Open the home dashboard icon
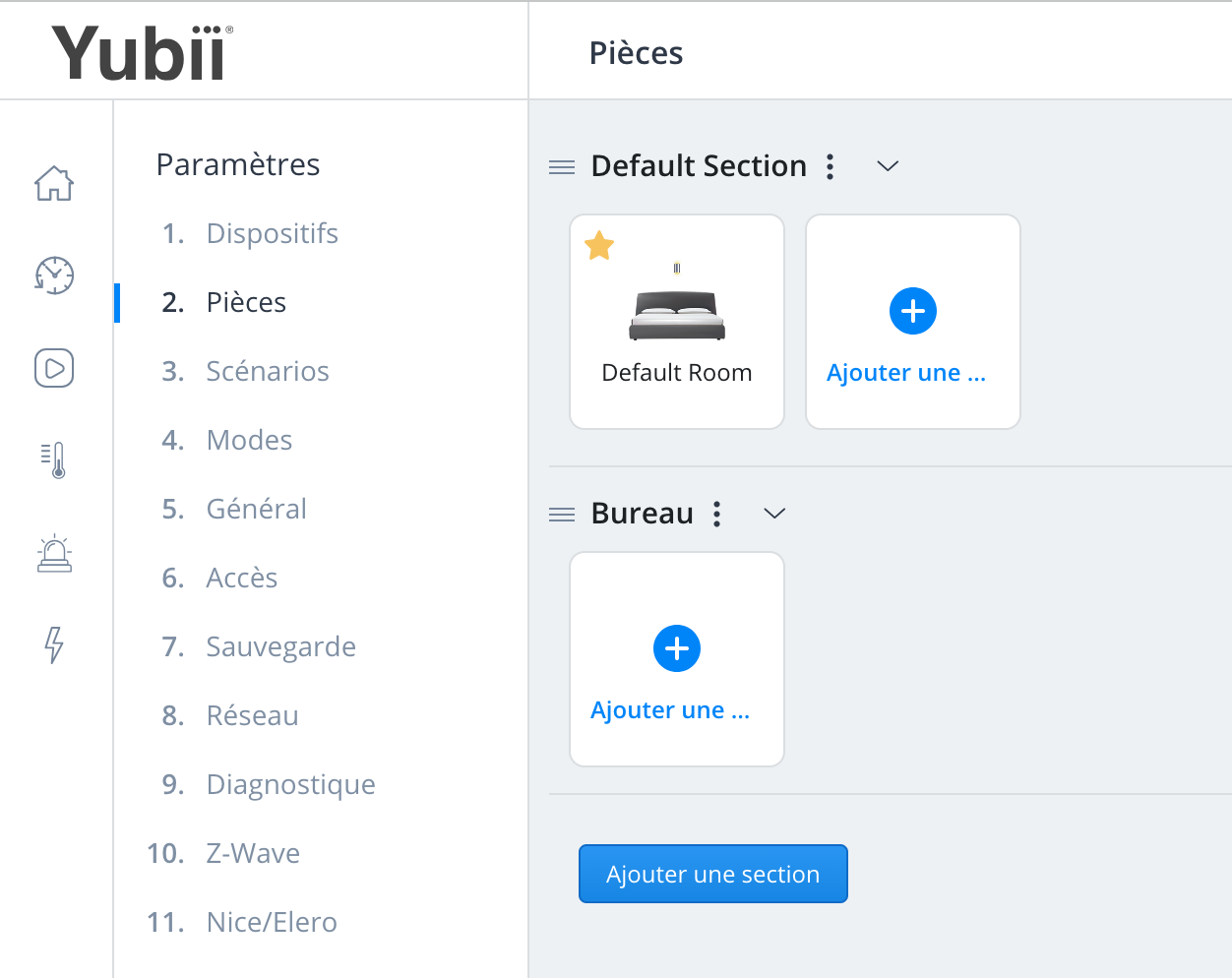This screenshot has width=1232, height=978. click(54, 183)
